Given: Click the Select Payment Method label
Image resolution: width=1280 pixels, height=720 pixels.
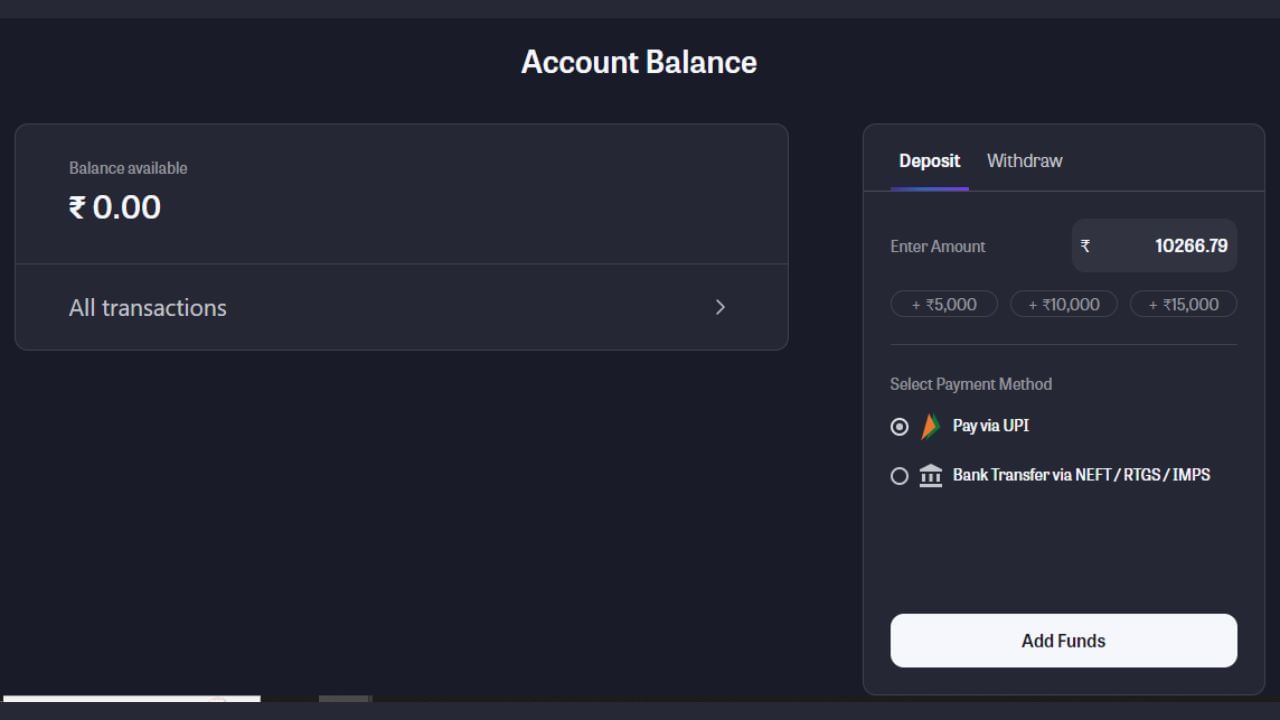Looking at the screenshot, I should pos(970,384).
